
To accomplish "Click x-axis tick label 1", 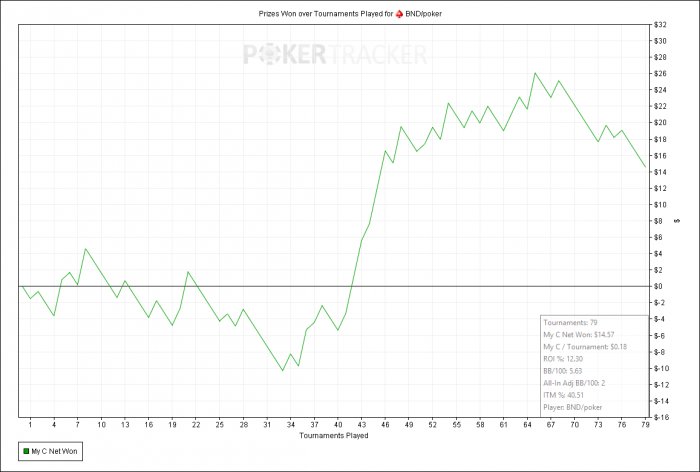I will pyautogui.click(x=30, y=425).
